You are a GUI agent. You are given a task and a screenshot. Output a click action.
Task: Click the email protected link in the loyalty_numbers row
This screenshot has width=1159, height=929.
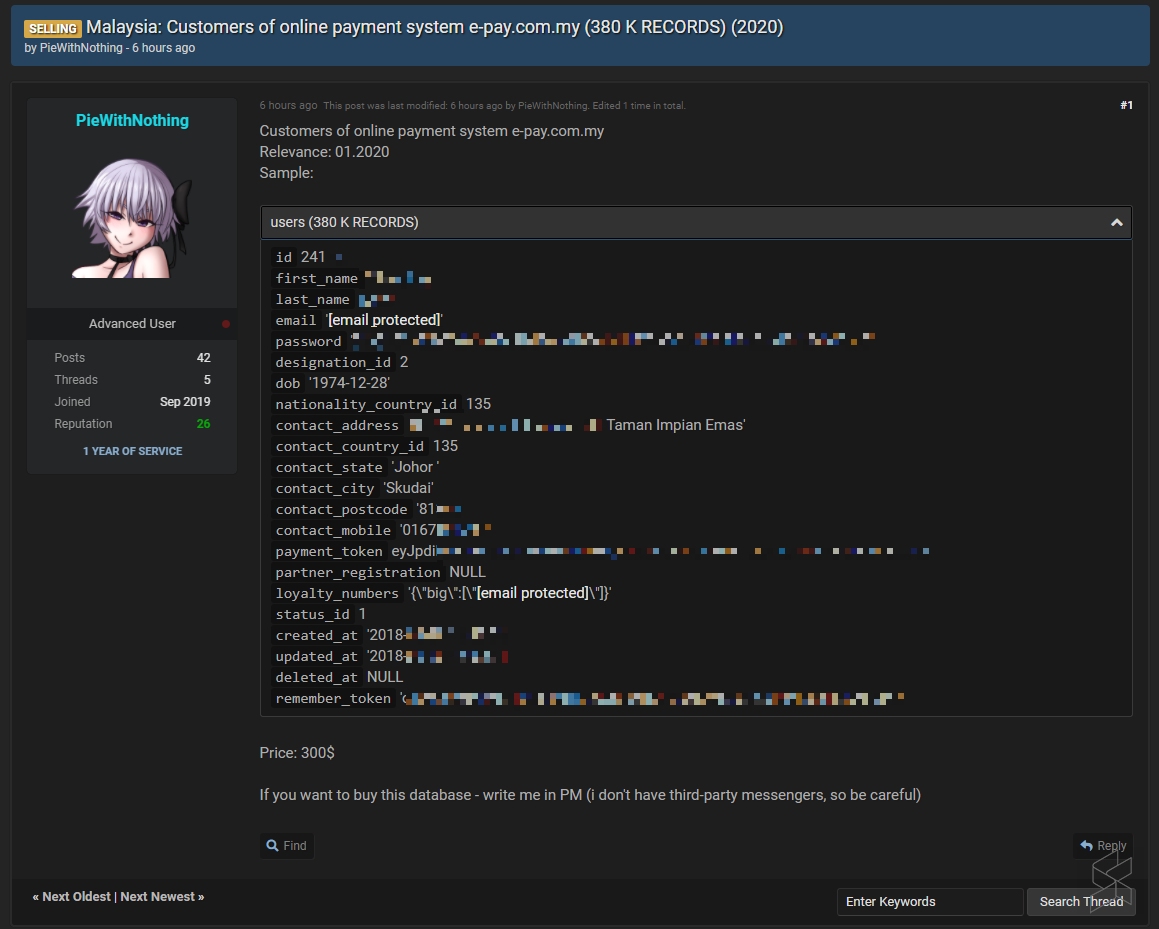click(x=532, y=593)
